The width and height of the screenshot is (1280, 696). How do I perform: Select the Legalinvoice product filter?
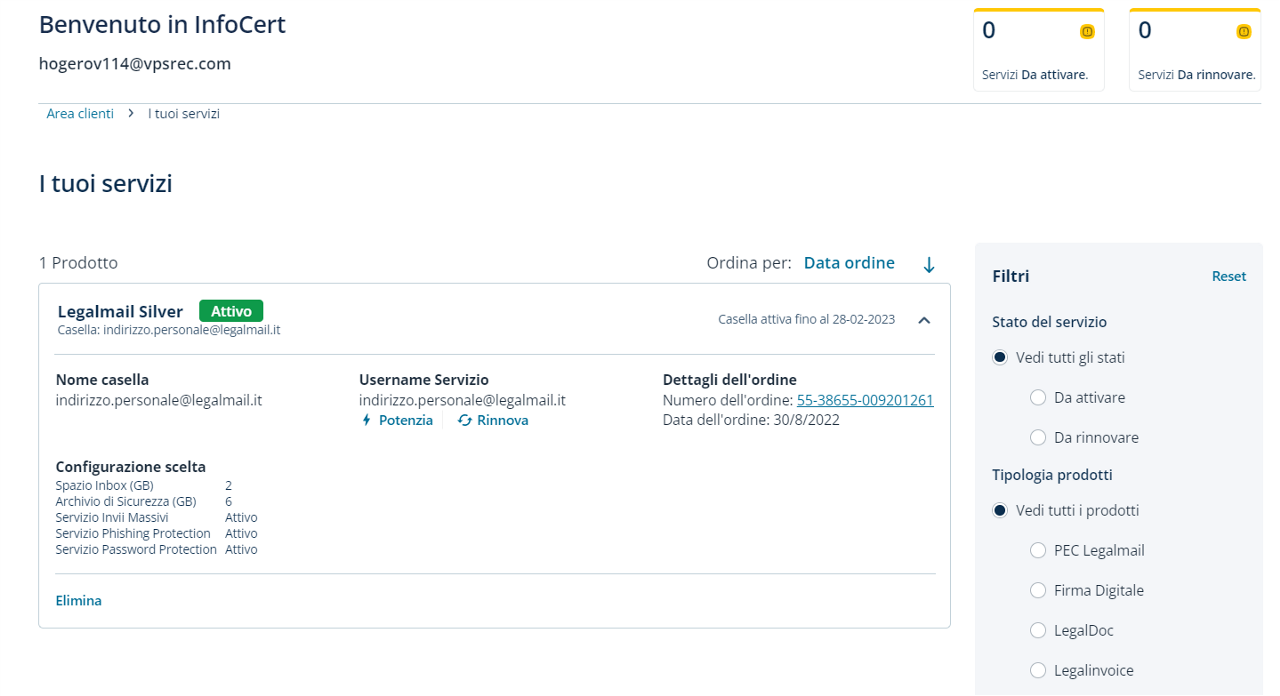[x=1037, y=671]
